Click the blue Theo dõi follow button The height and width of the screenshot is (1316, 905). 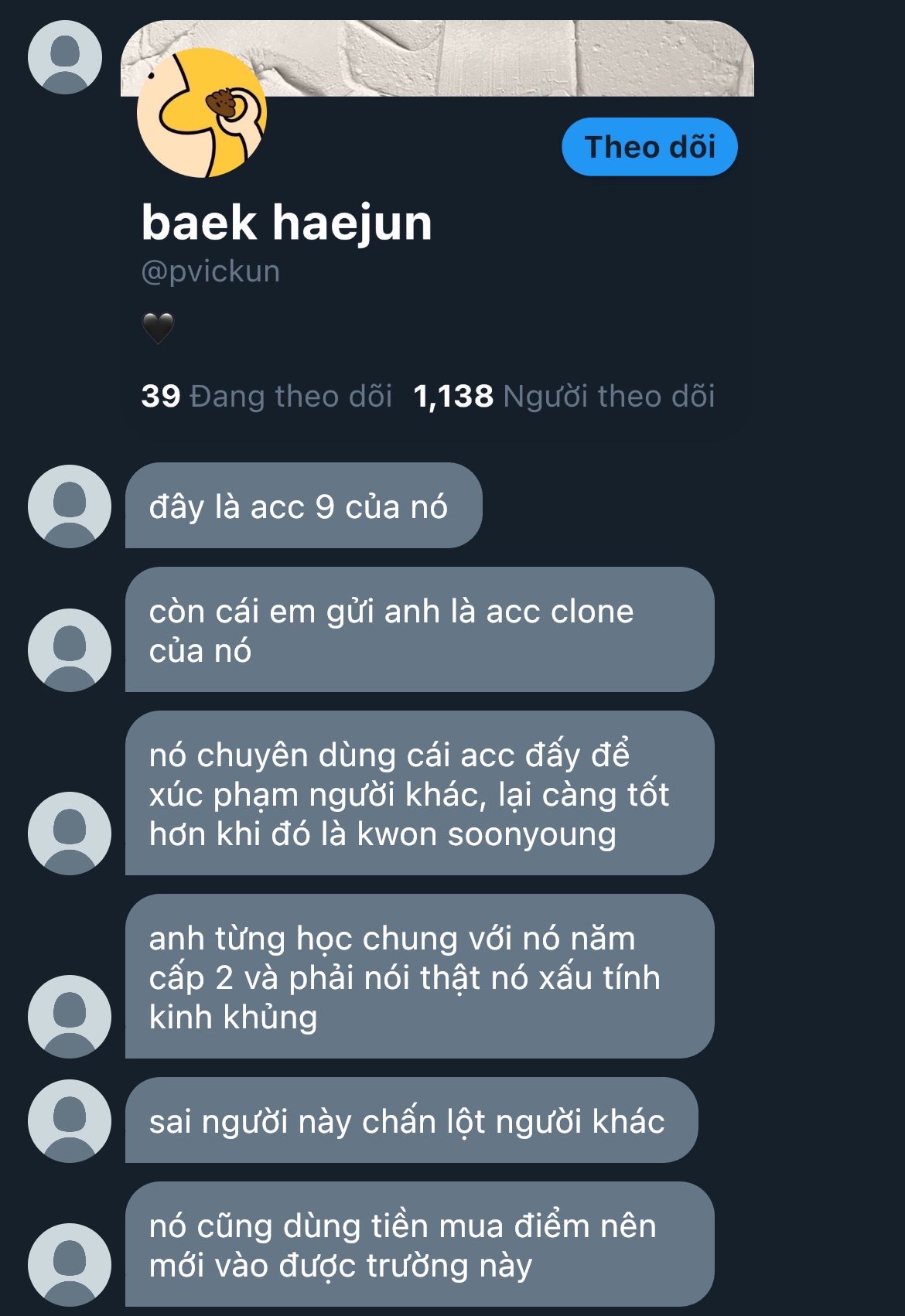click(650, 147)
